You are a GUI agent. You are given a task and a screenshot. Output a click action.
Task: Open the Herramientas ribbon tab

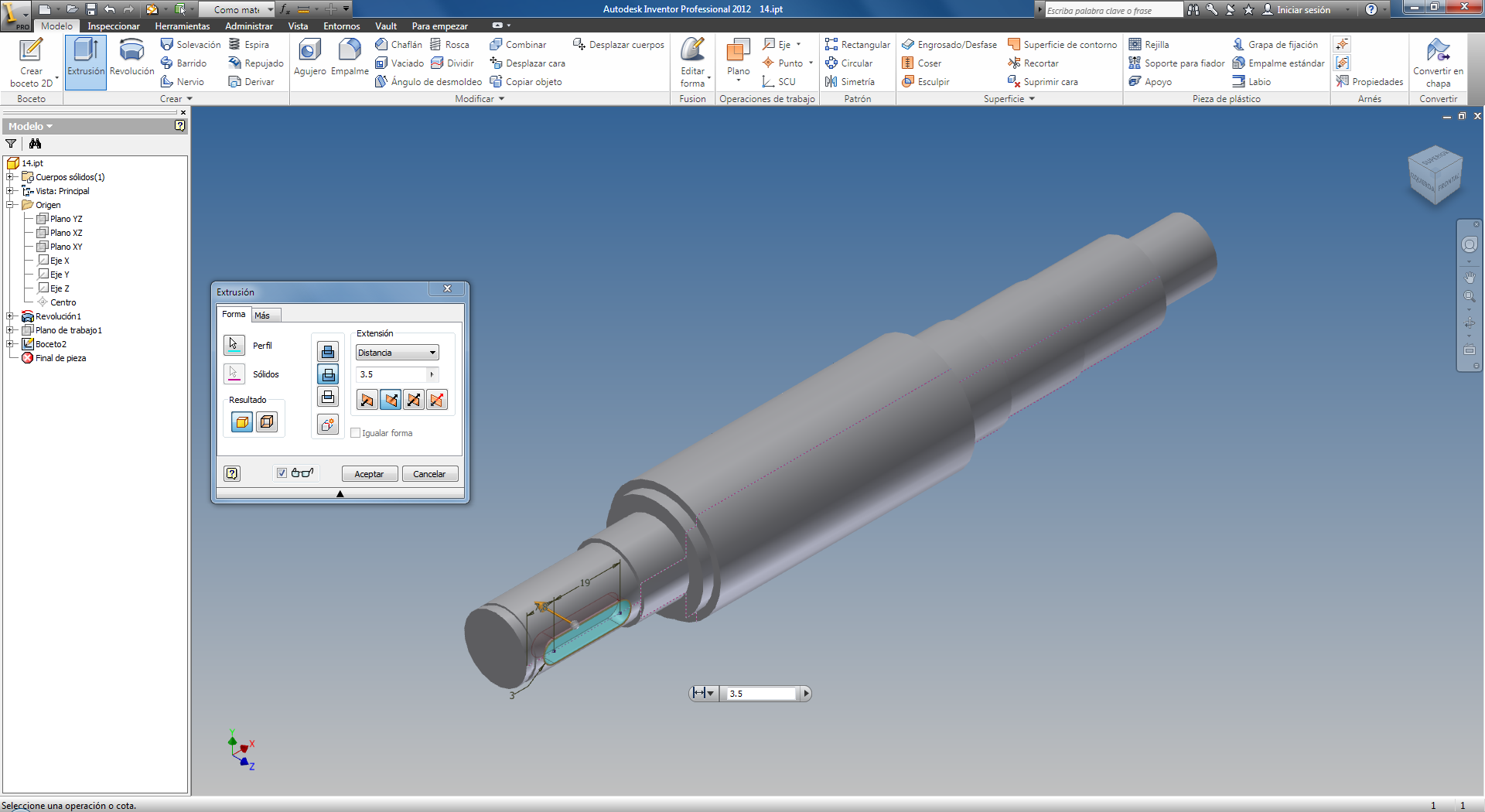[183, 26]
